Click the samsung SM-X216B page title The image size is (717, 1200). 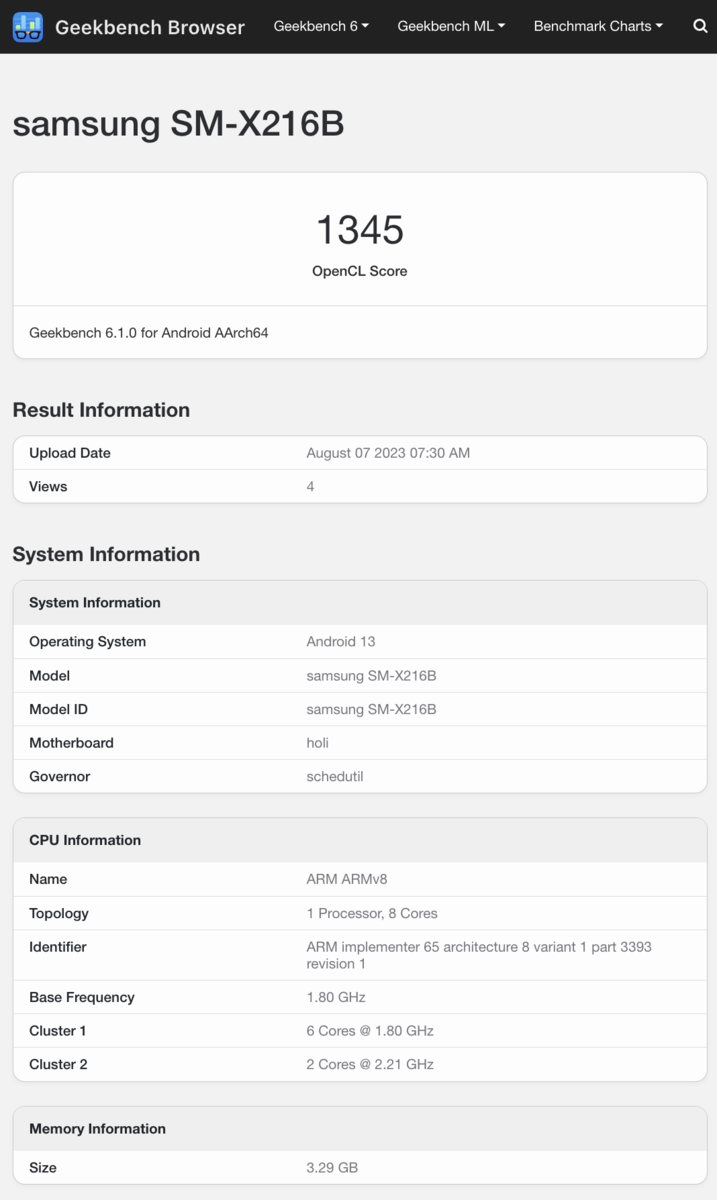pyautogui.click(x=178, y=123)
